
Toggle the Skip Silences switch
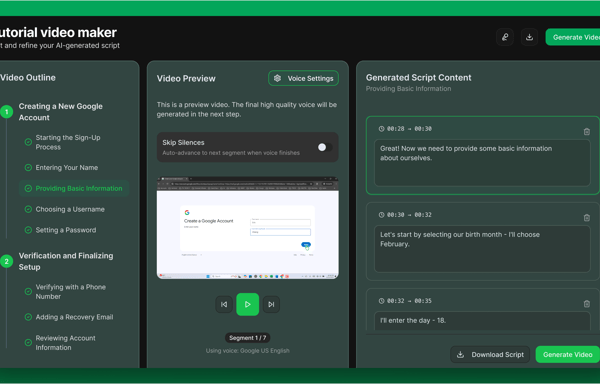(x=325, y=147)
